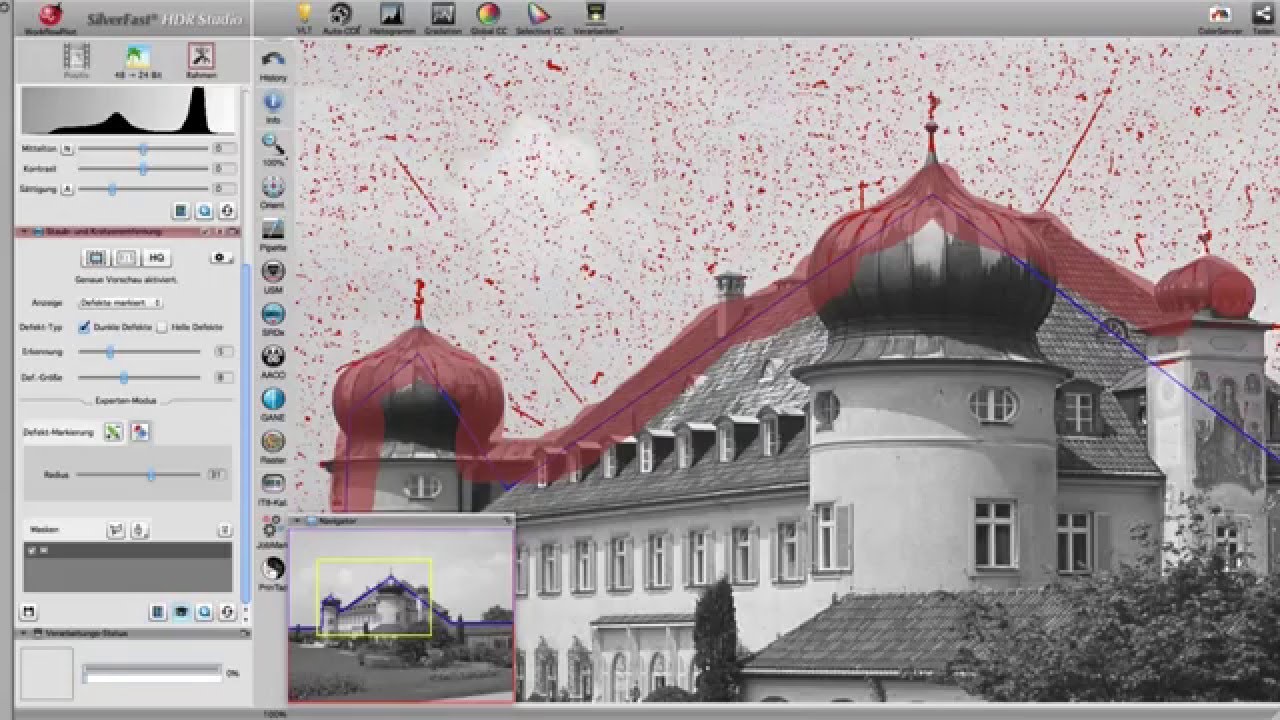Open the gear settings dropdown in dust panel
Image resolution: width=1280 pixels, height=720 pixels.
click(x=221, y=258)
